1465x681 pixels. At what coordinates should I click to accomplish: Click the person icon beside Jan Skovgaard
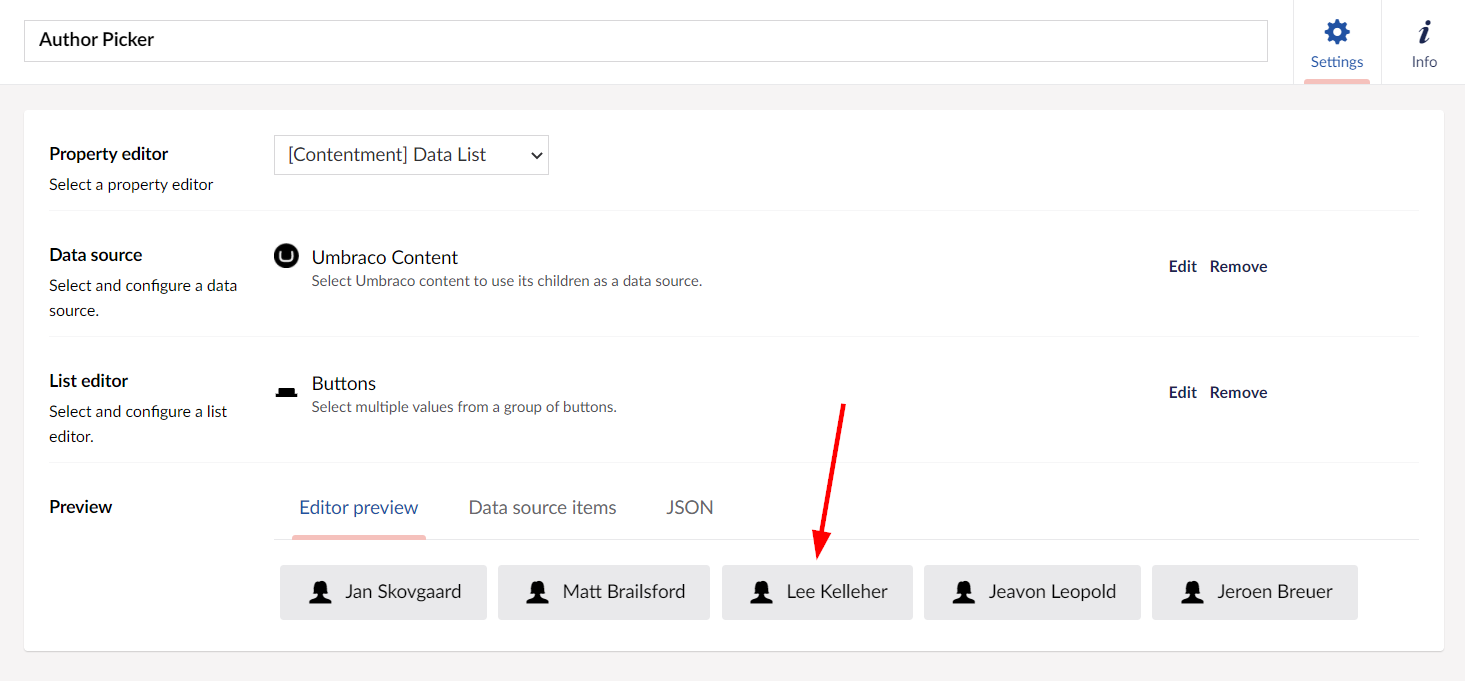coord(320,592)
